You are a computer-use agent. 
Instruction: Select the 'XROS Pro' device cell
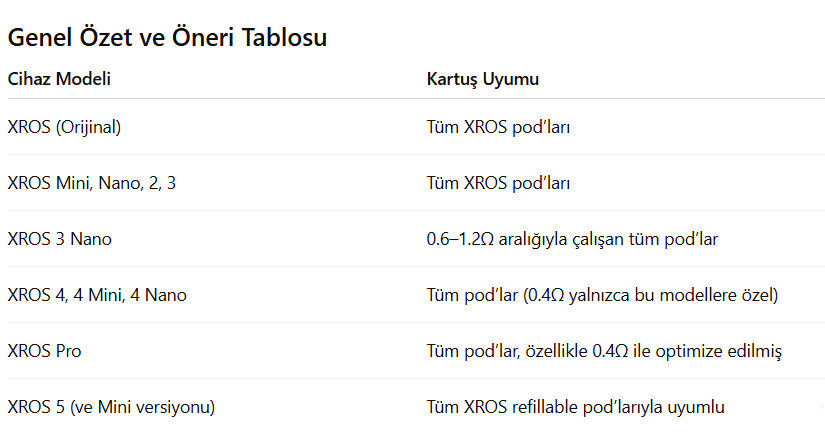44,351
